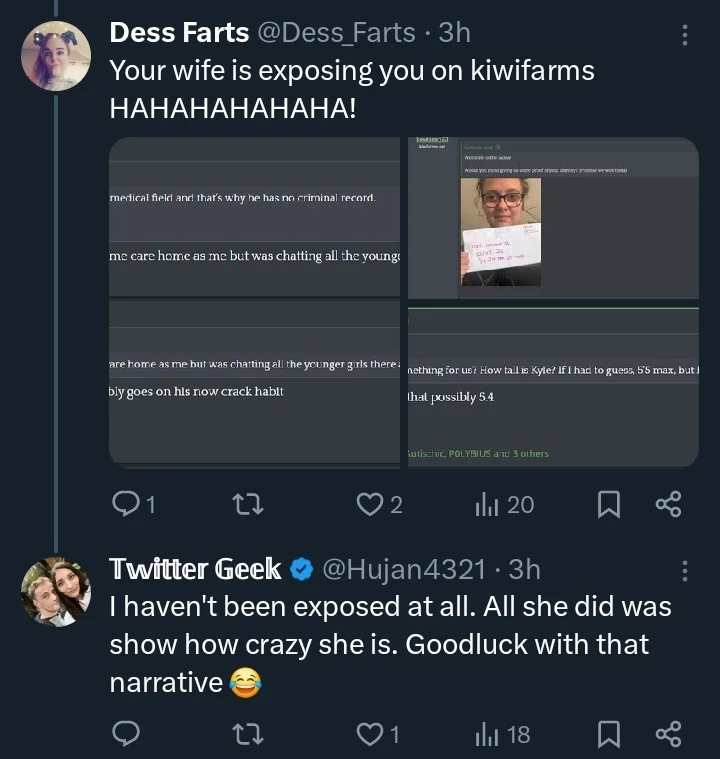Viewport: 720px width, 759px height.
Task: Open Dess Farts profile picture
Action: (x=56, y=56)
